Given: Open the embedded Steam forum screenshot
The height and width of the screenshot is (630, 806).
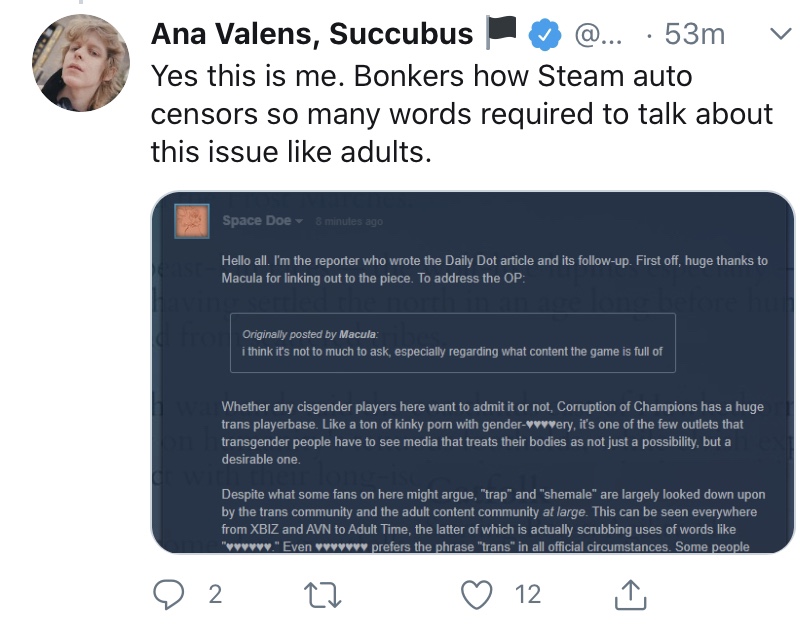Looking at the screenshot, I should (x=472, y=372).
